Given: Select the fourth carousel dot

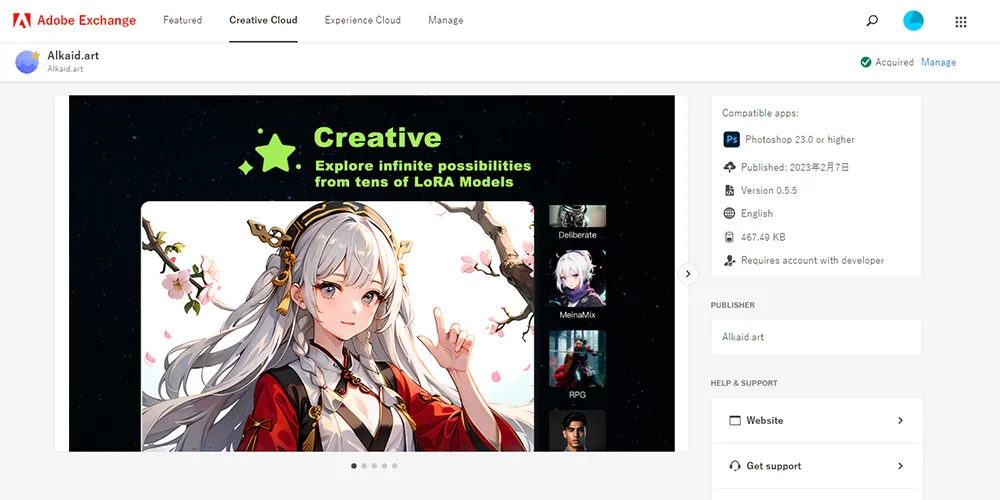Looking at the screenshot, I should [385, 466].
